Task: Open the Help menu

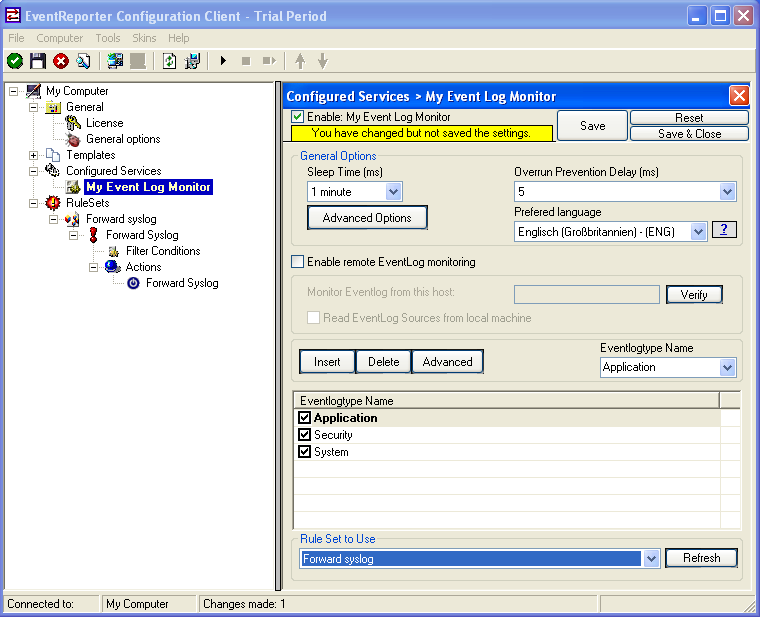Action: pos(178,38)
